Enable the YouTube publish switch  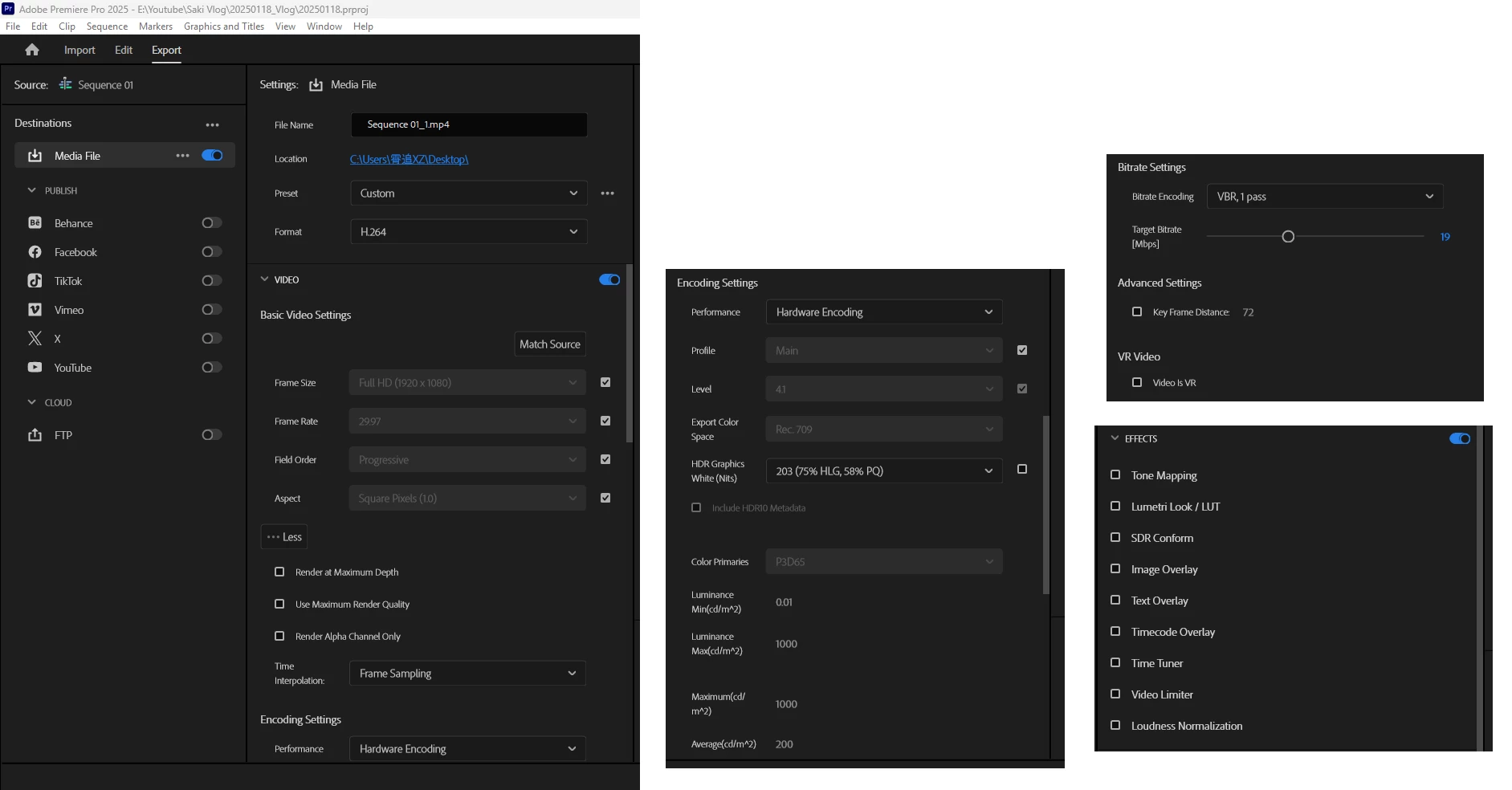212,368
